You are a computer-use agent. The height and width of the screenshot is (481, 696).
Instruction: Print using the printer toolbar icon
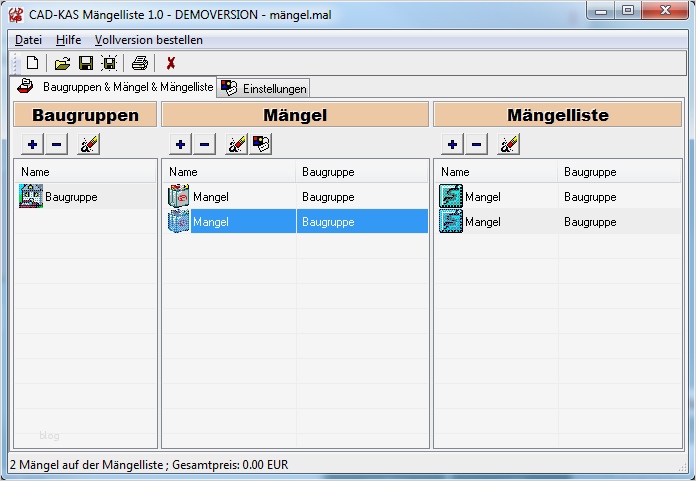pyautogui.click(x=140, y=63)
